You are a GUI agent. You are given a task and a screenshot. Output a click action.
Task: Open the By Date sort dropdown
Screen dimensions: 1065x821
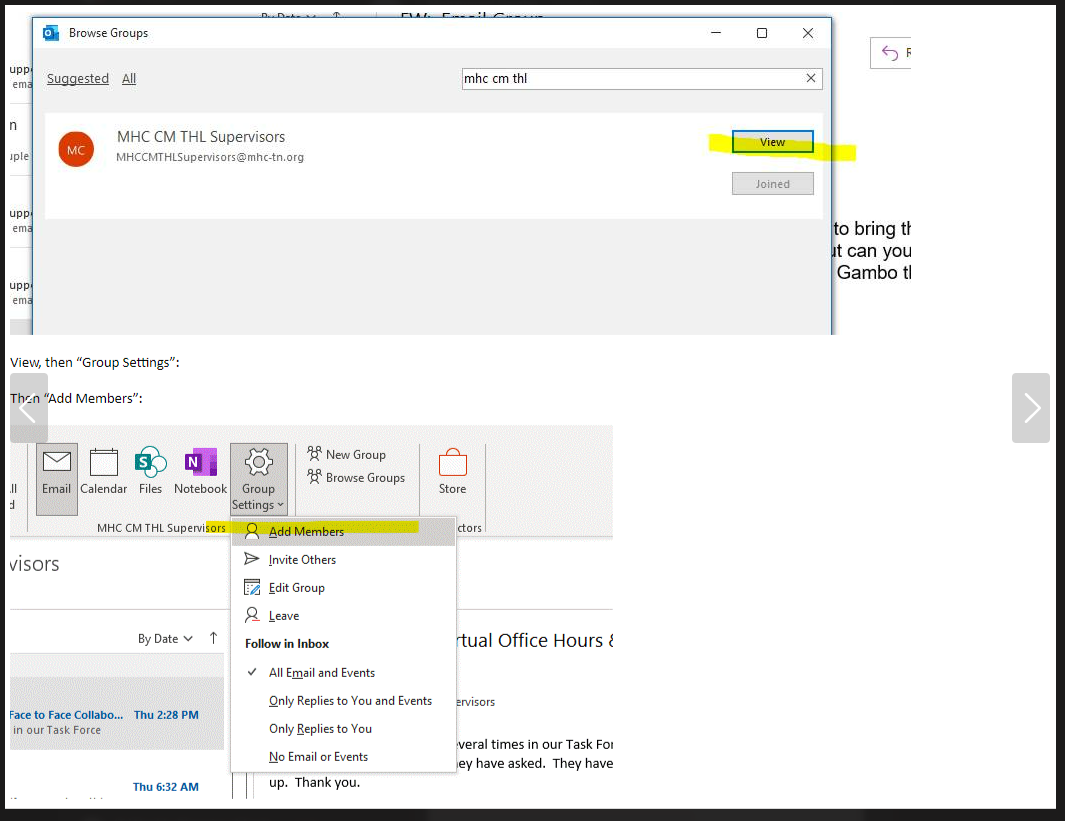165,638
